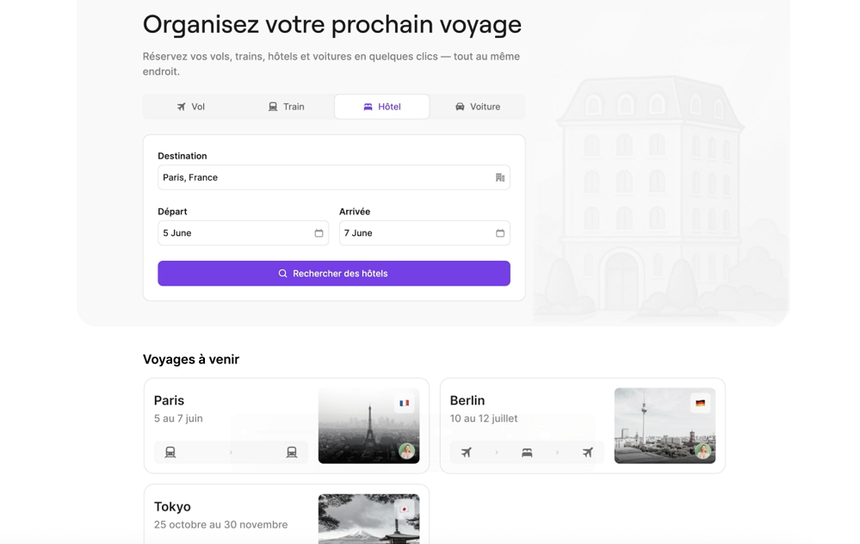The height and width of the screenshot is (544, 860).
Task: Select the Voiture tab
Action: [x=477, y=107]
